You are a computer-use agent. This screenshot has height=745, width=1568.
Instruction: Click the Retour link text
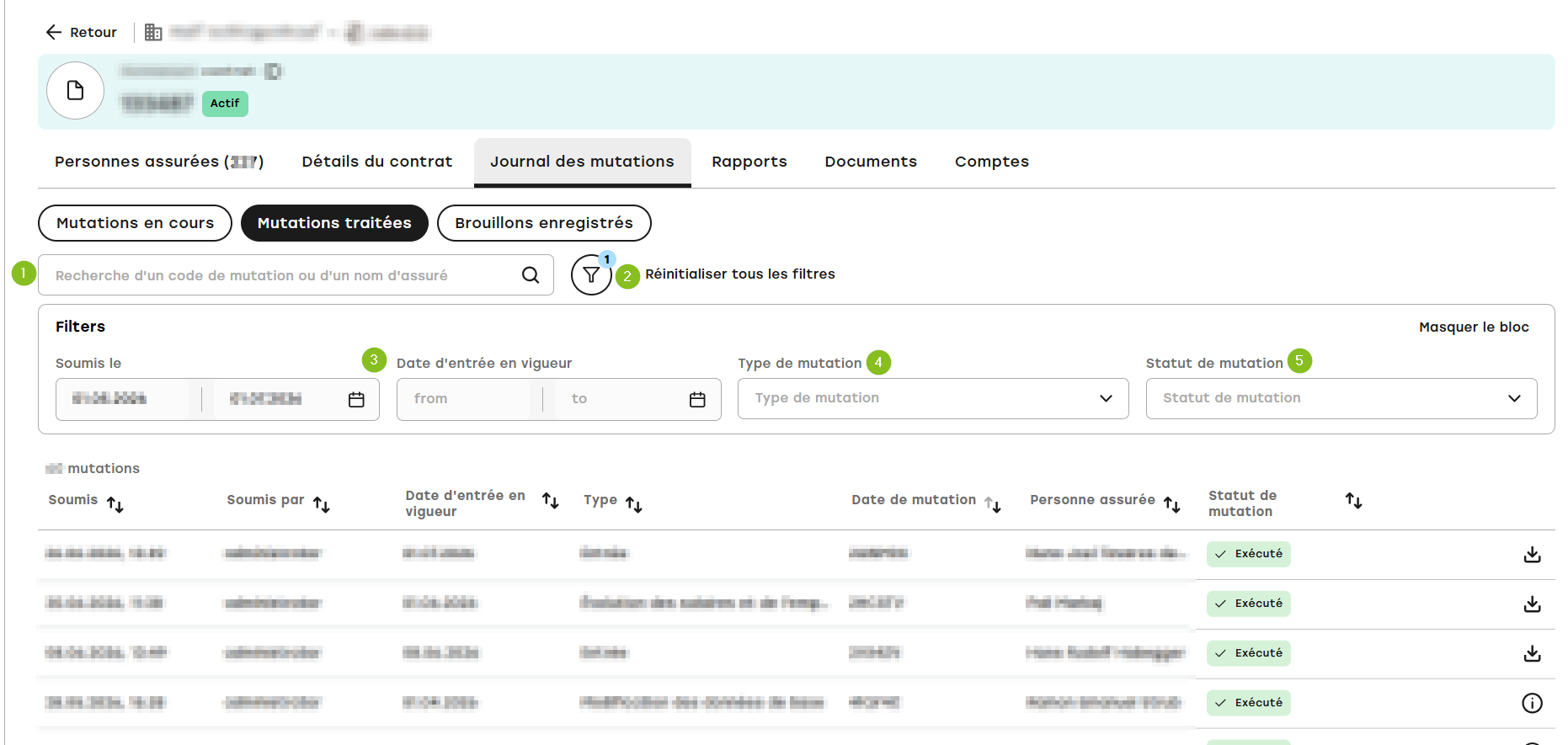(93, 32)
